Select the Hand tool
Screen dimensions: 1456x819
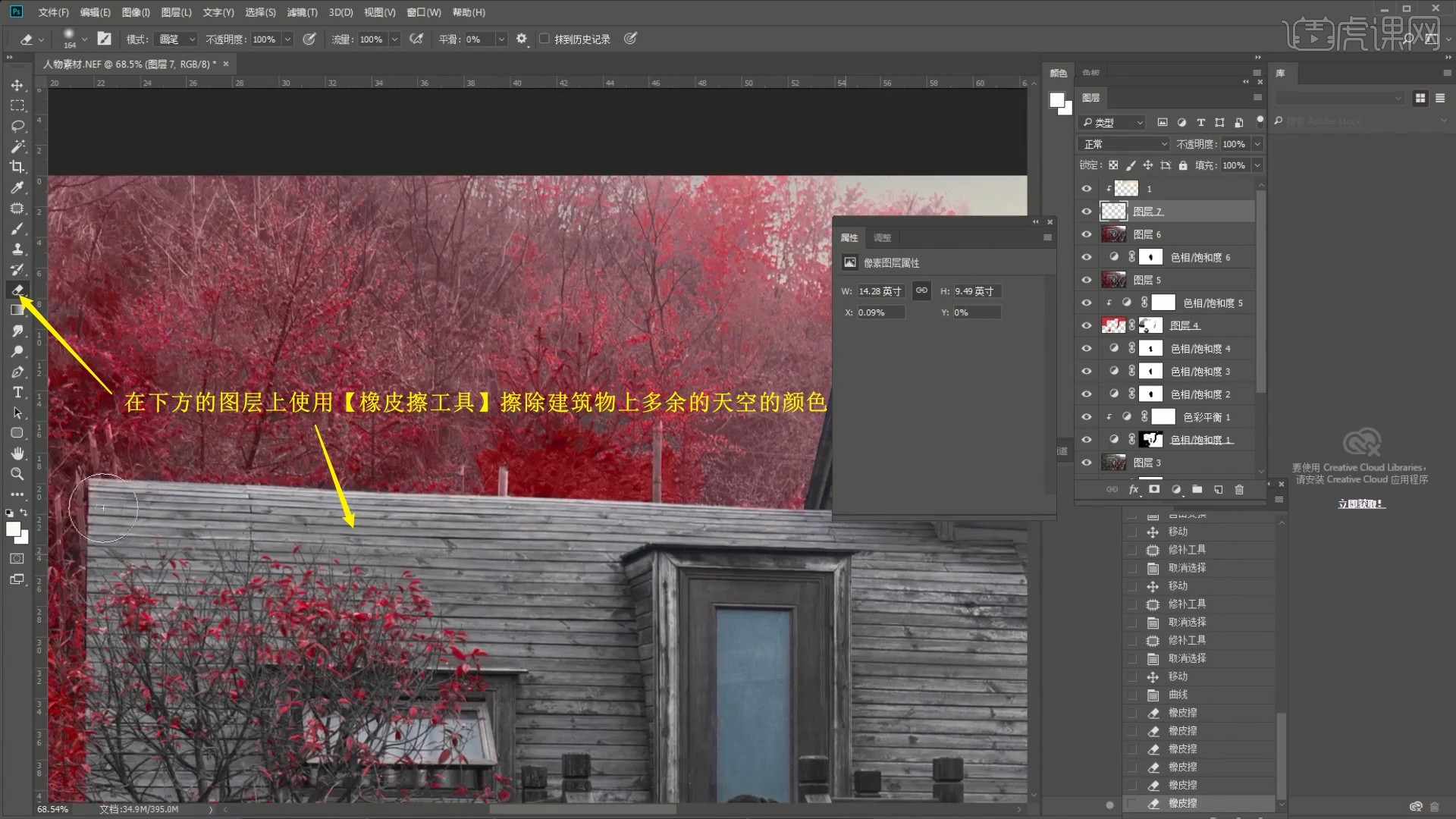[x=17, y=453]
